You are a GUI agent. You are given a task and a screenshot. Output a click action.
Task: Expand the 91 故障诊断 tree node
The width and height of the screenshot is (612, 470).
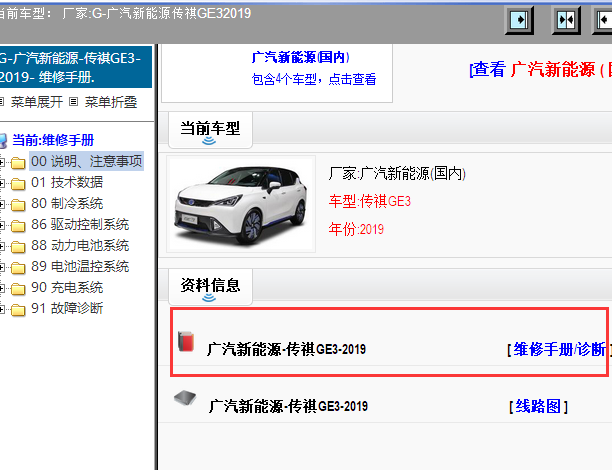[x=2, y=310]
